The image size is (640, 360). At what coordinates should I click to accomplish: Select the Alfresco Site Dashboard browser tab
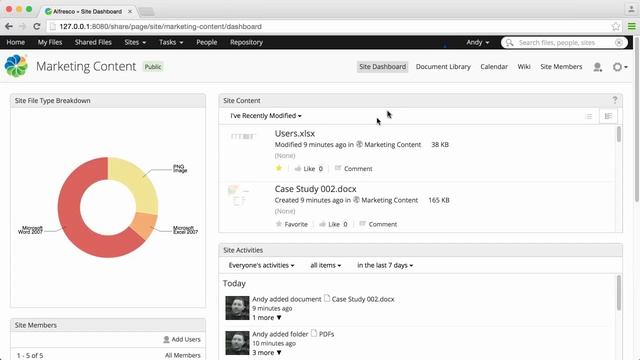click(x=88, y=11)
